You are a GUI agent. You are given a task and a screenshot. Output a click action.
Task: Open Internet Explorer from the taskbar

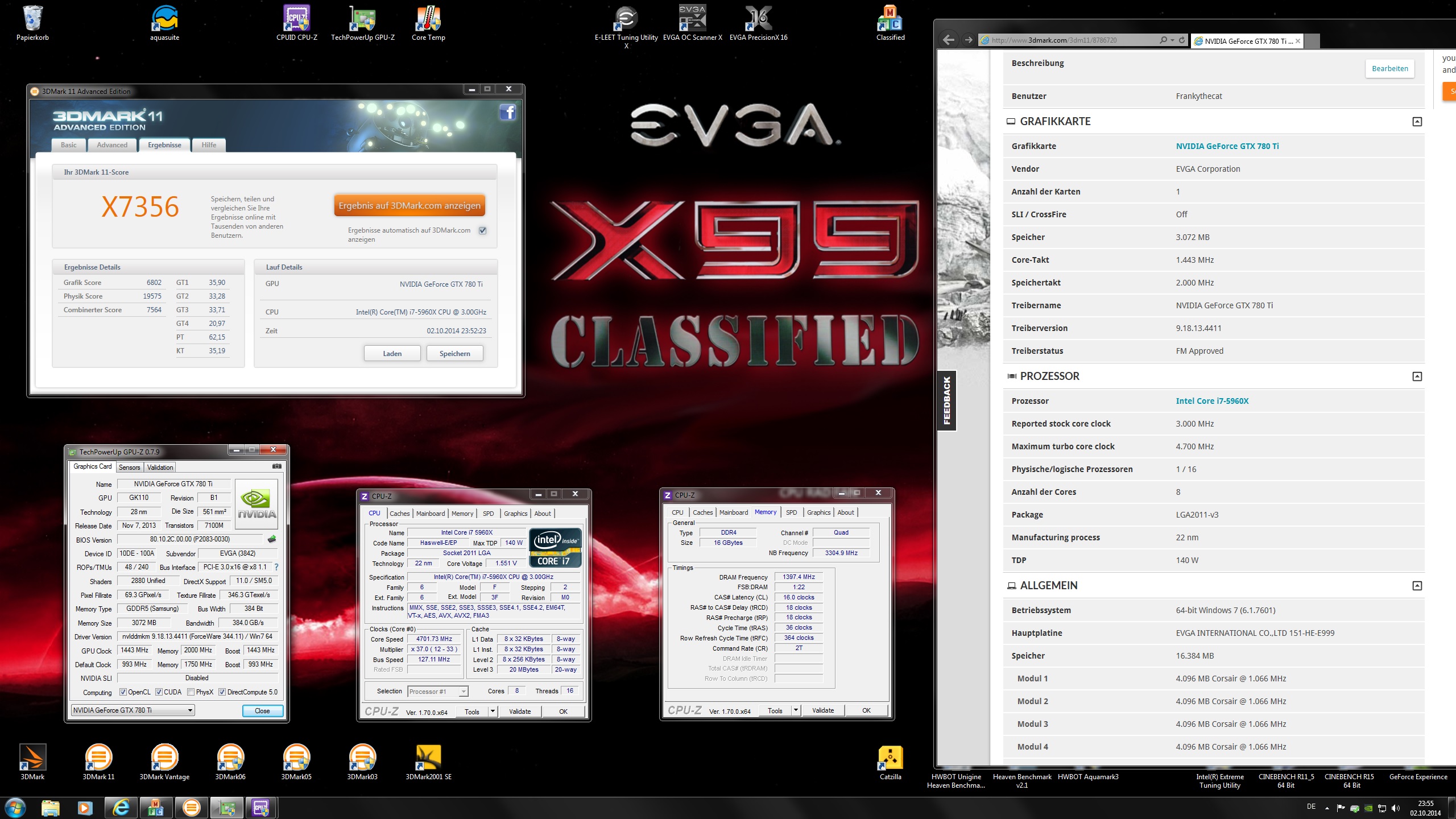pos(121,807)
